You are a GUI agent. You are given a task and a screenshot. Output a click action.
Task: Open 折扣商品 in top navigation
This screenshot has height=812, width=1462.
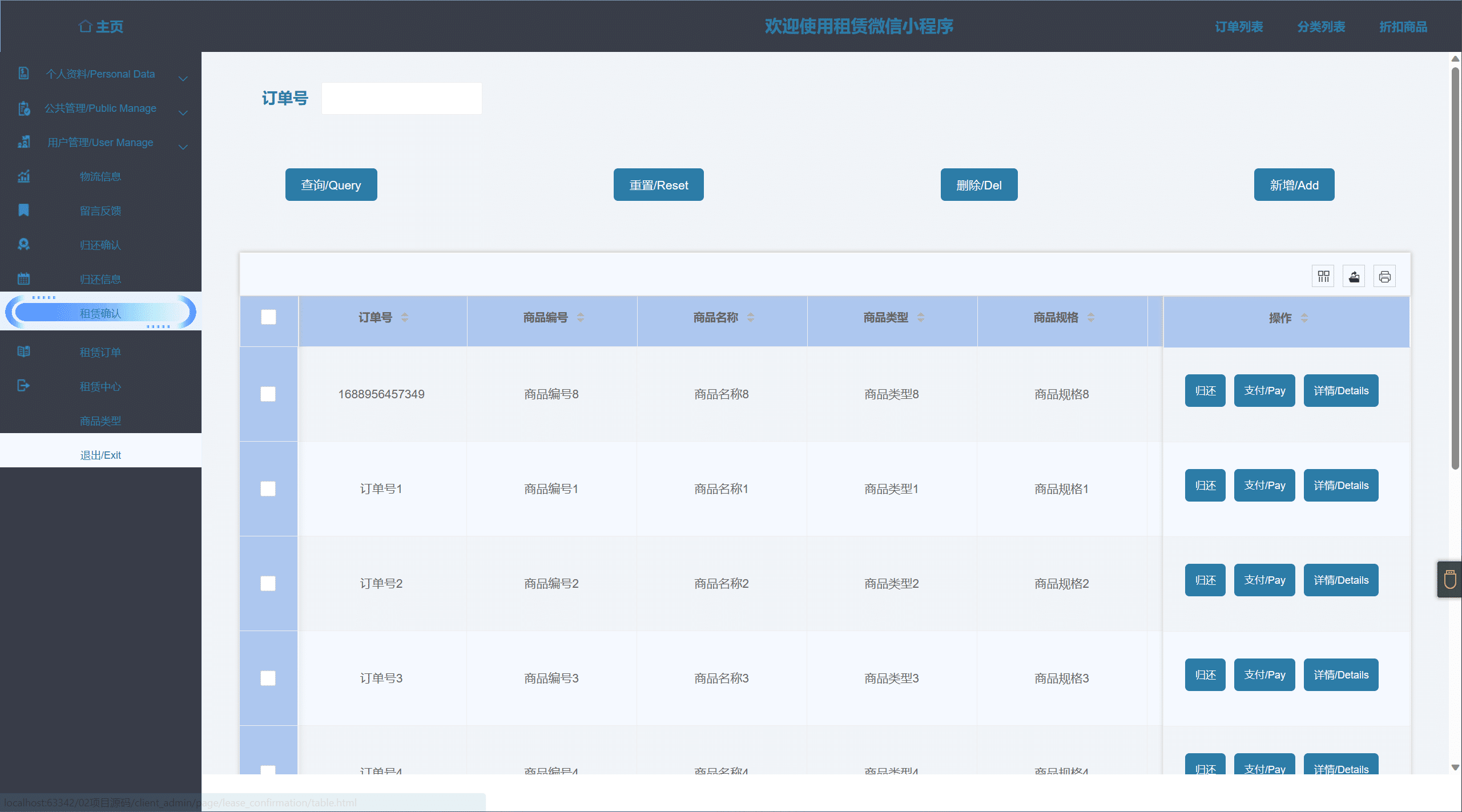[1403, 27]
